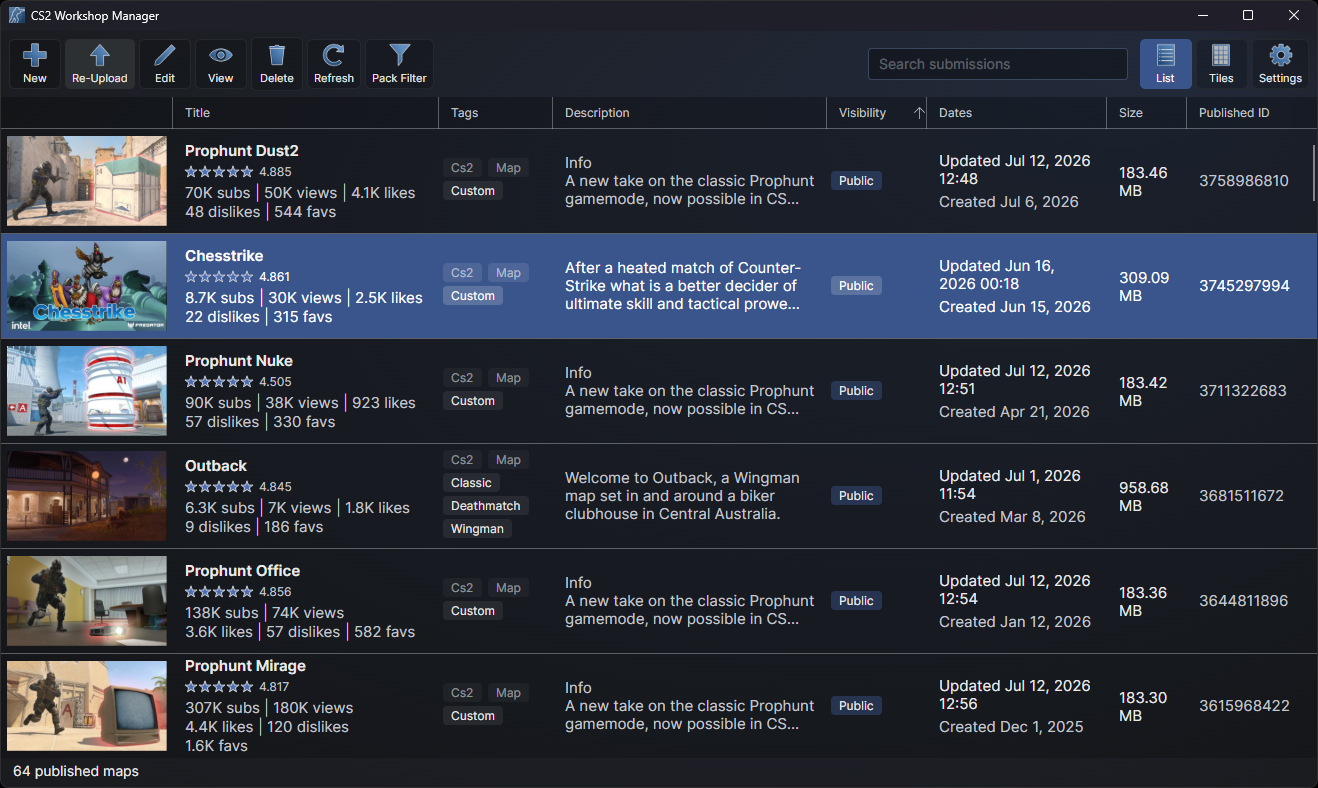Click the Custom tag for Chesstrike
The height and width of the screenshot is (788, 1318).
[473, 296]
